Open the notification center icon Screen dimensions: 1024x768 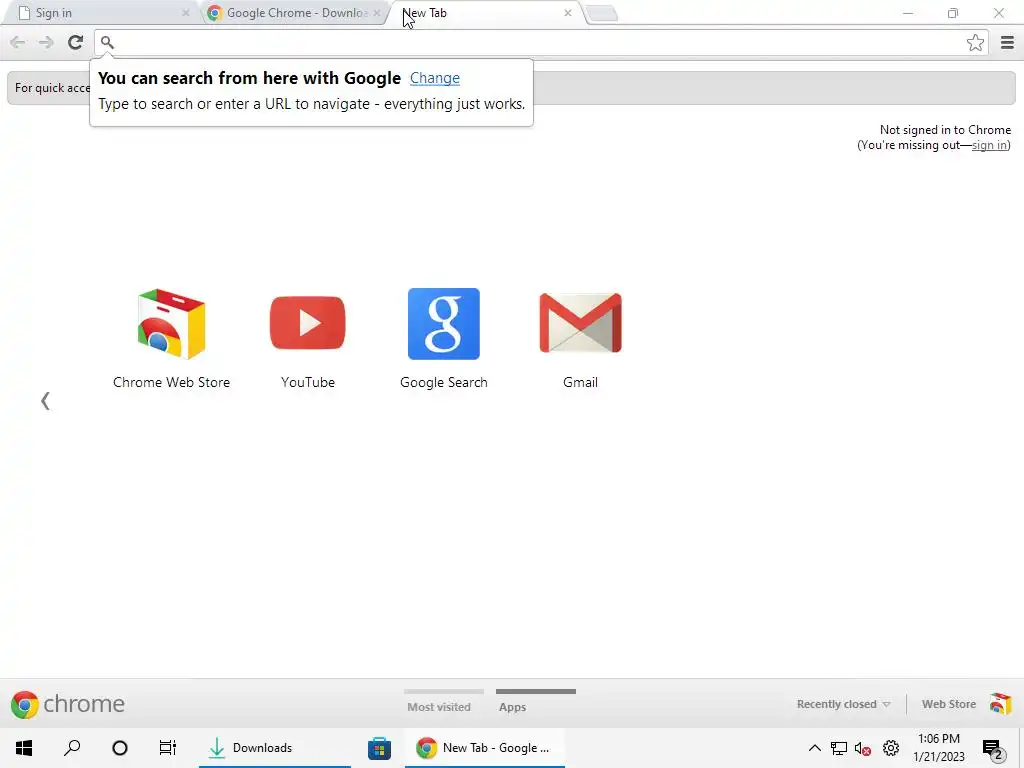click(x=992, y=749)
